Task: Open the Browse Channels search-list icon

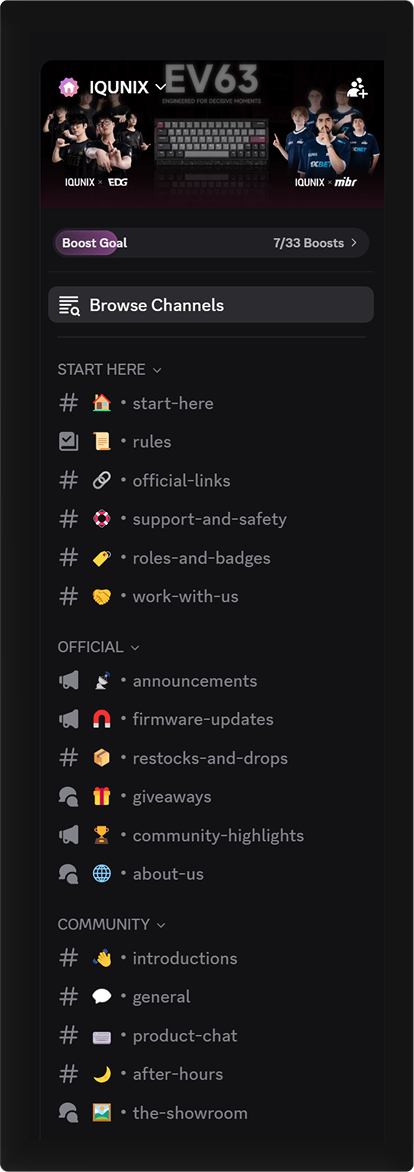Action: (x=69, y=305)
